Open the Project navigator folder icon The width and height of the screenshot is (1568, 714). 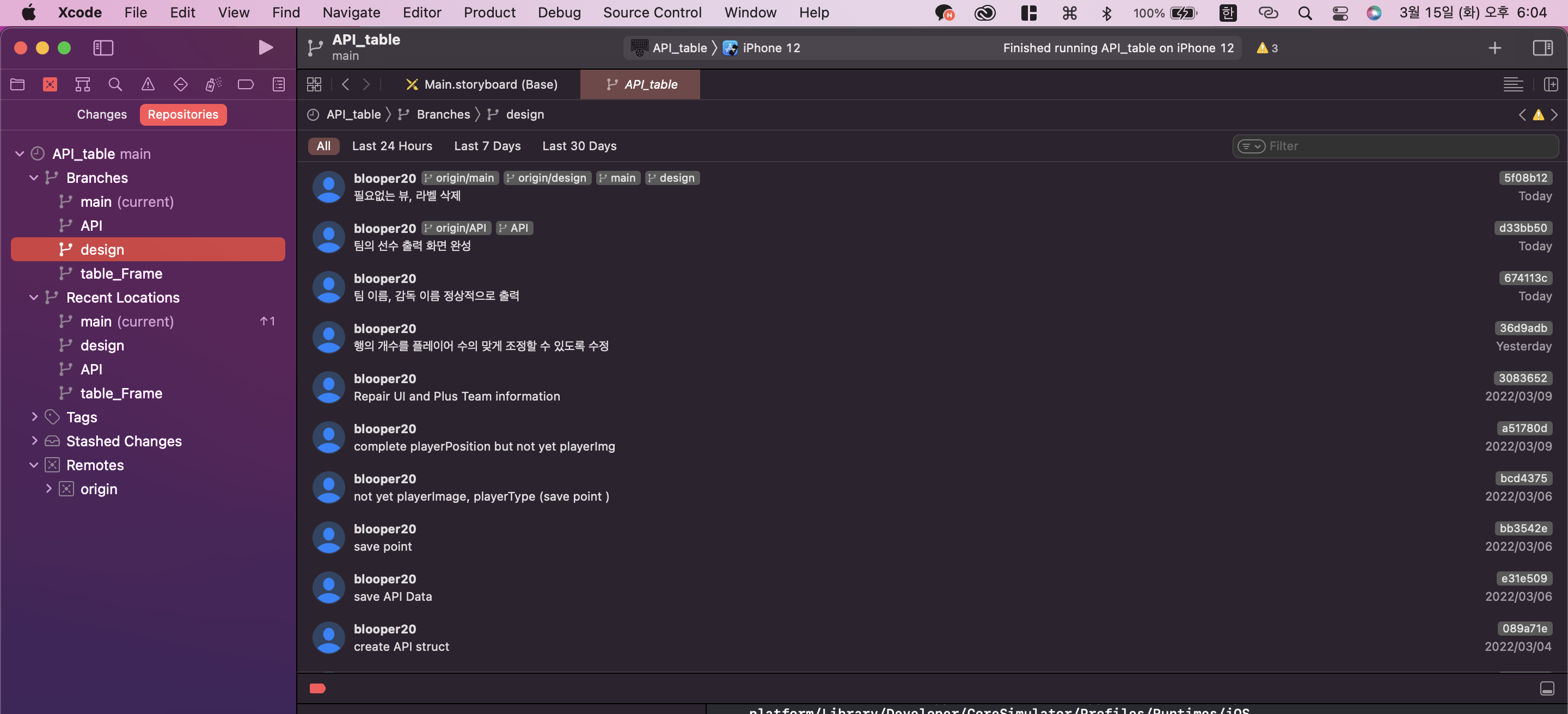(x=17, y=84)
